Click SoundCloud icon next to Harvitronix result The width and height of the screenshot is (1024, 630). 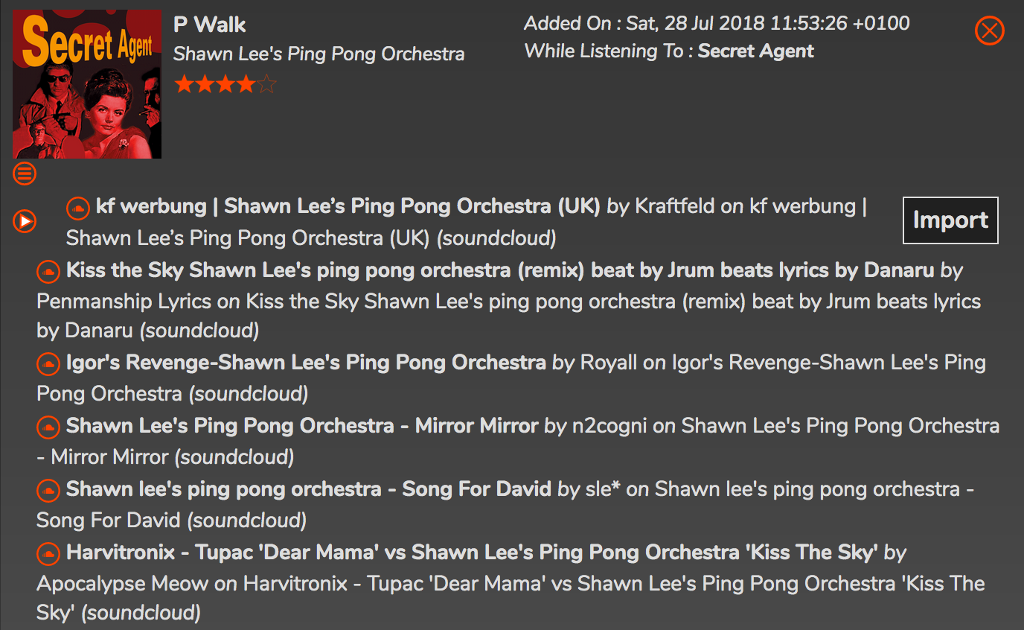click(48, 554)
